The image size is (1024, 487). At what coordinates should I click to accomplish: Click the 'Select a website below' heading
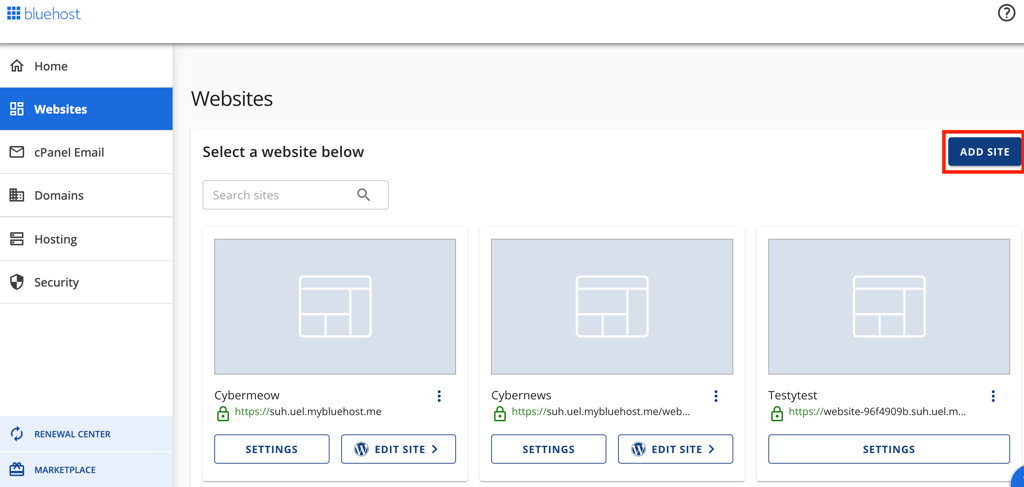[x=283, y=152]
